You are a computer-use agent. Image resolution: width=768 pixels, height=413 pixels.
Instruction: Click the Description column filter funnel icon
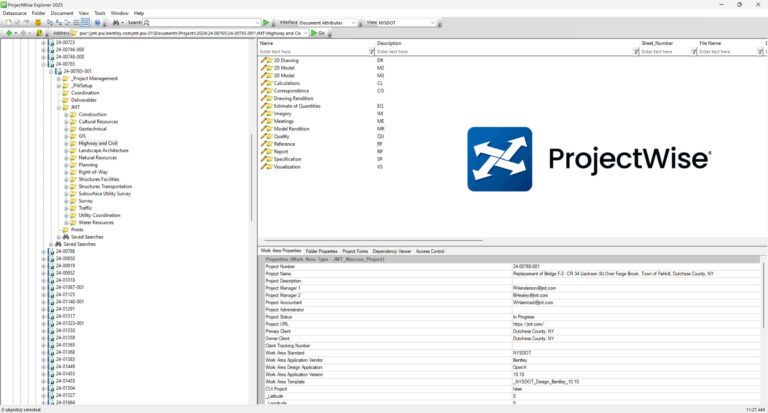(636, 51)
